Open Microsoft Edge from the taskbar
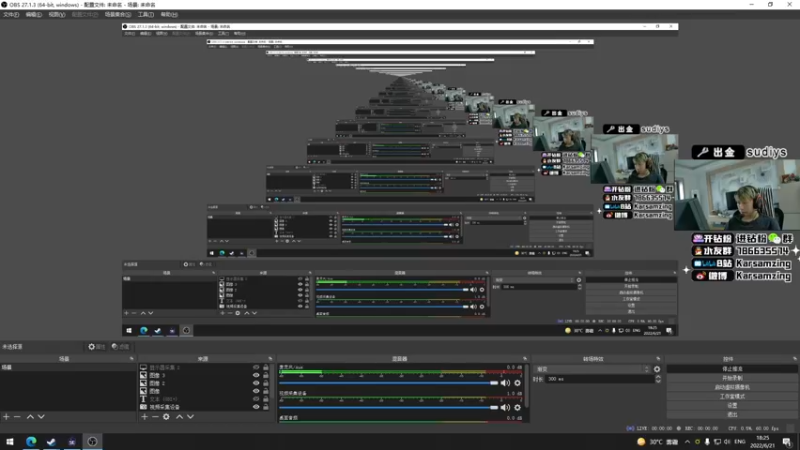 click(x=31, y=442)
